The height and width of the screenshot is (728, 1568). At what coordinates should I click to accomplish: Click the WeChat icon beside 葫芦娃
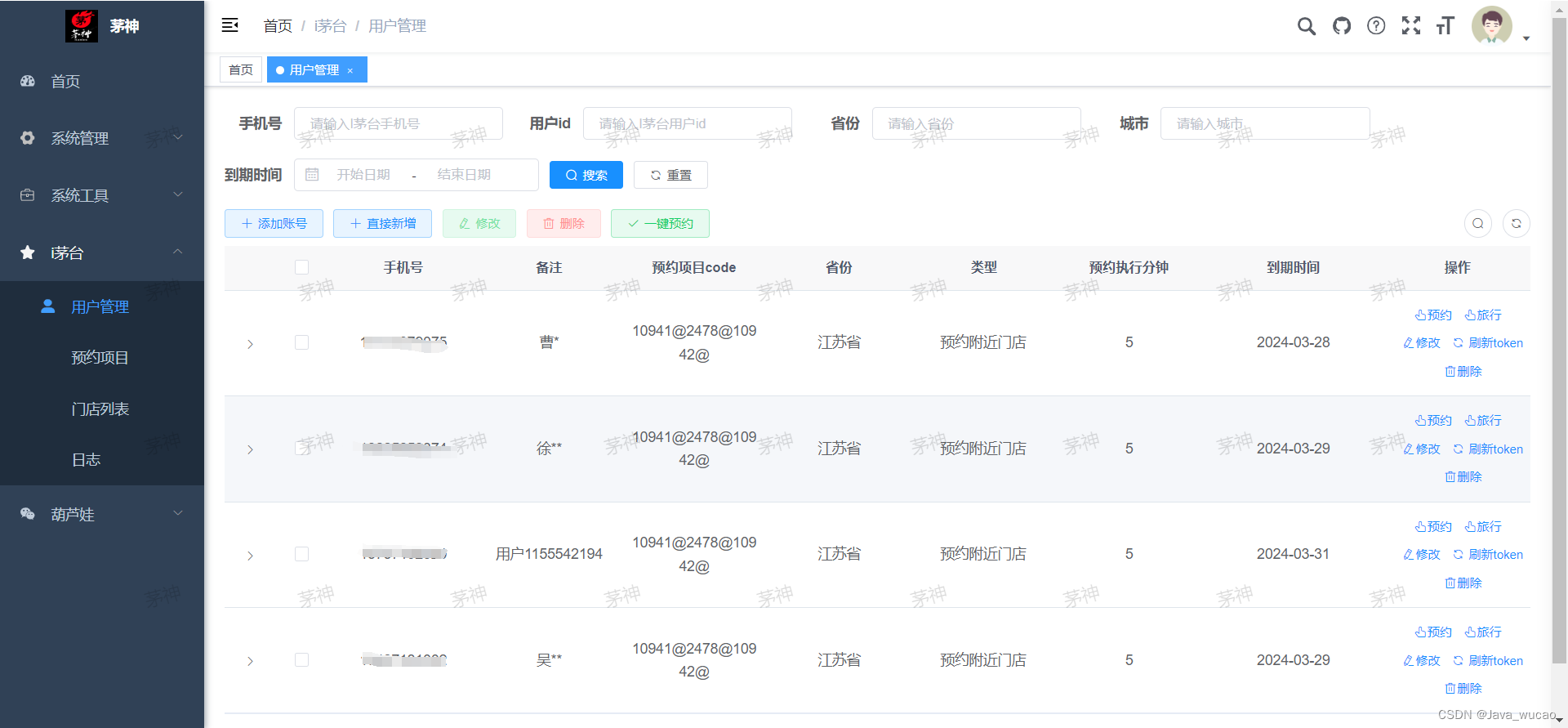pos(28,514)
